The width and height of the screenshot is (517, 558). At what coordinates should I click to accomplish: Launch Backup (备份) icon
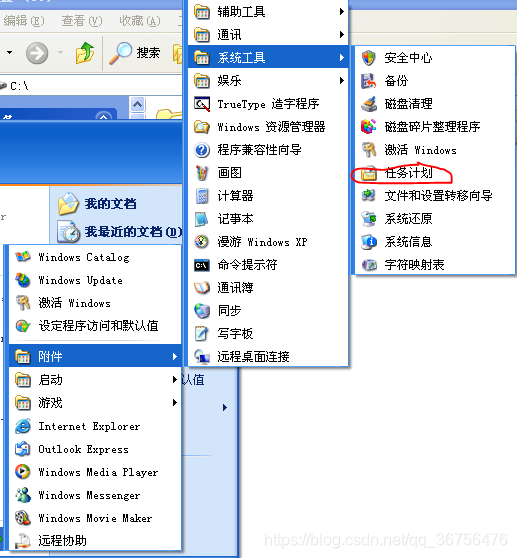tap(368, 81)
